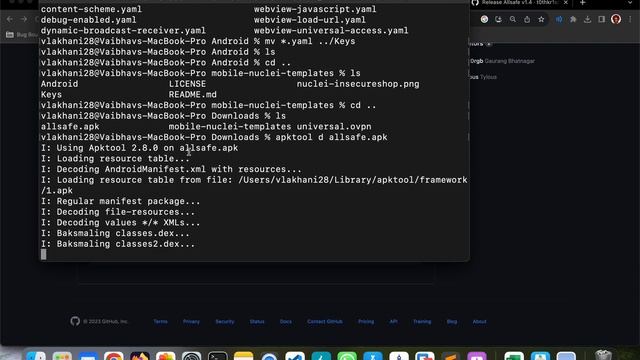Screen dimensions: 640x360
Task: Click 'dynamic-broadcast-receiver.yaml' in terminal output
Action: pos(123,31)
